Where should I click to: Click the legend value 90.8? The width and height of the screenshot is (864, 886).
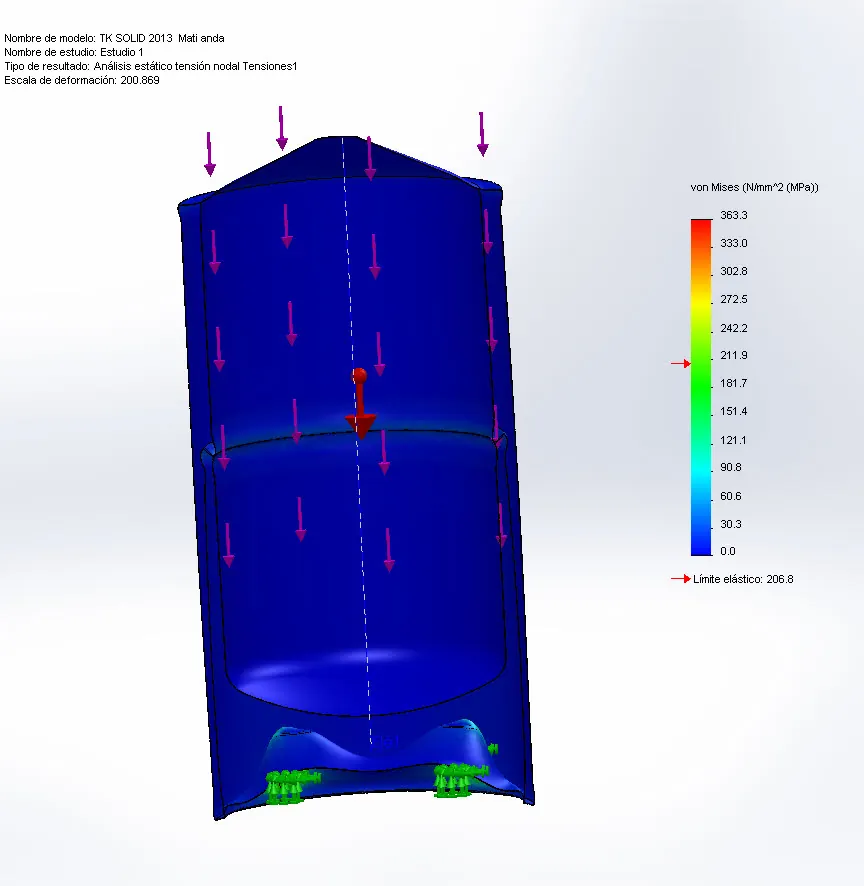(731, 467)
